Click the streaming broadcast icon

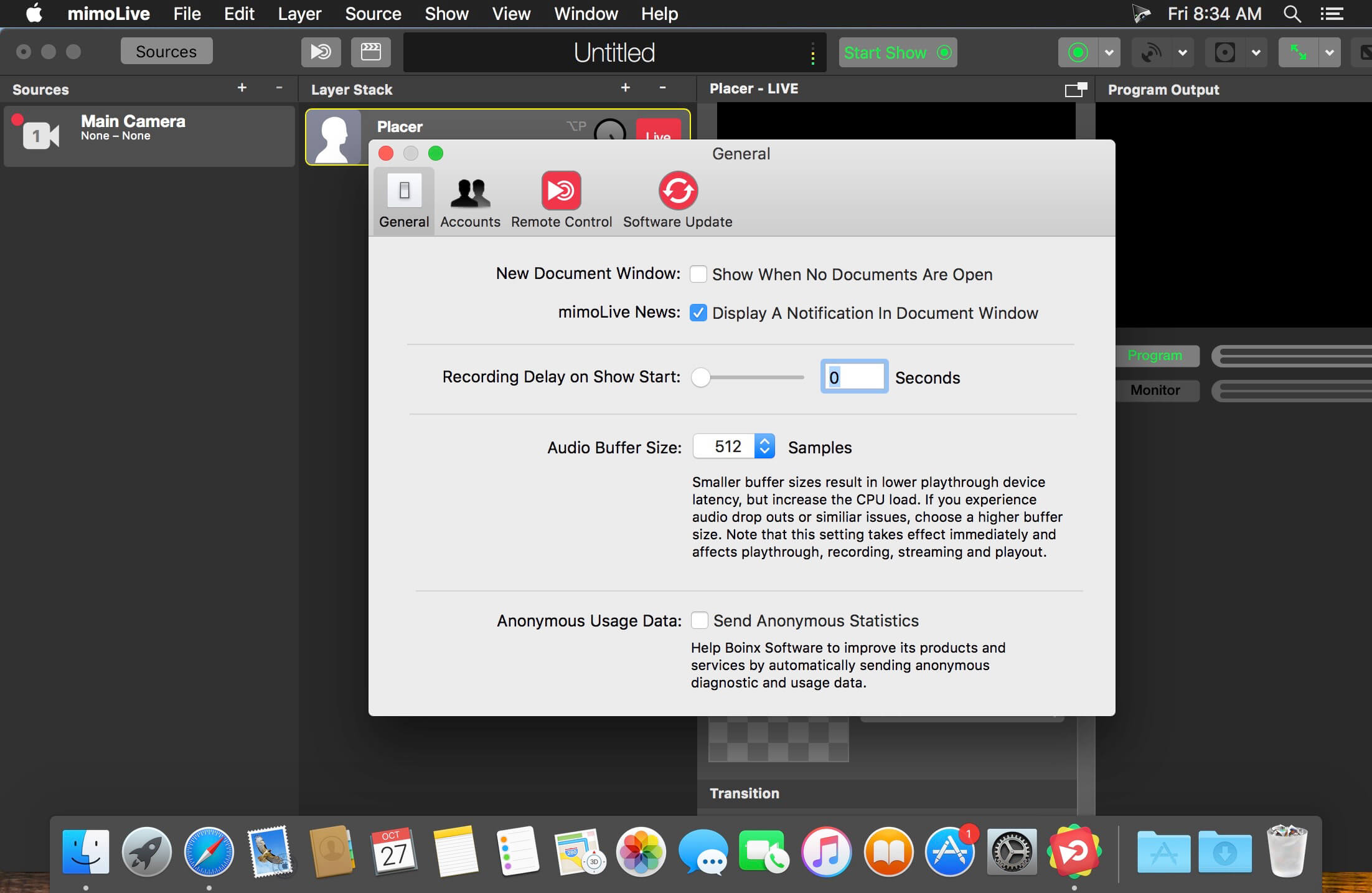coord(1151,52)
